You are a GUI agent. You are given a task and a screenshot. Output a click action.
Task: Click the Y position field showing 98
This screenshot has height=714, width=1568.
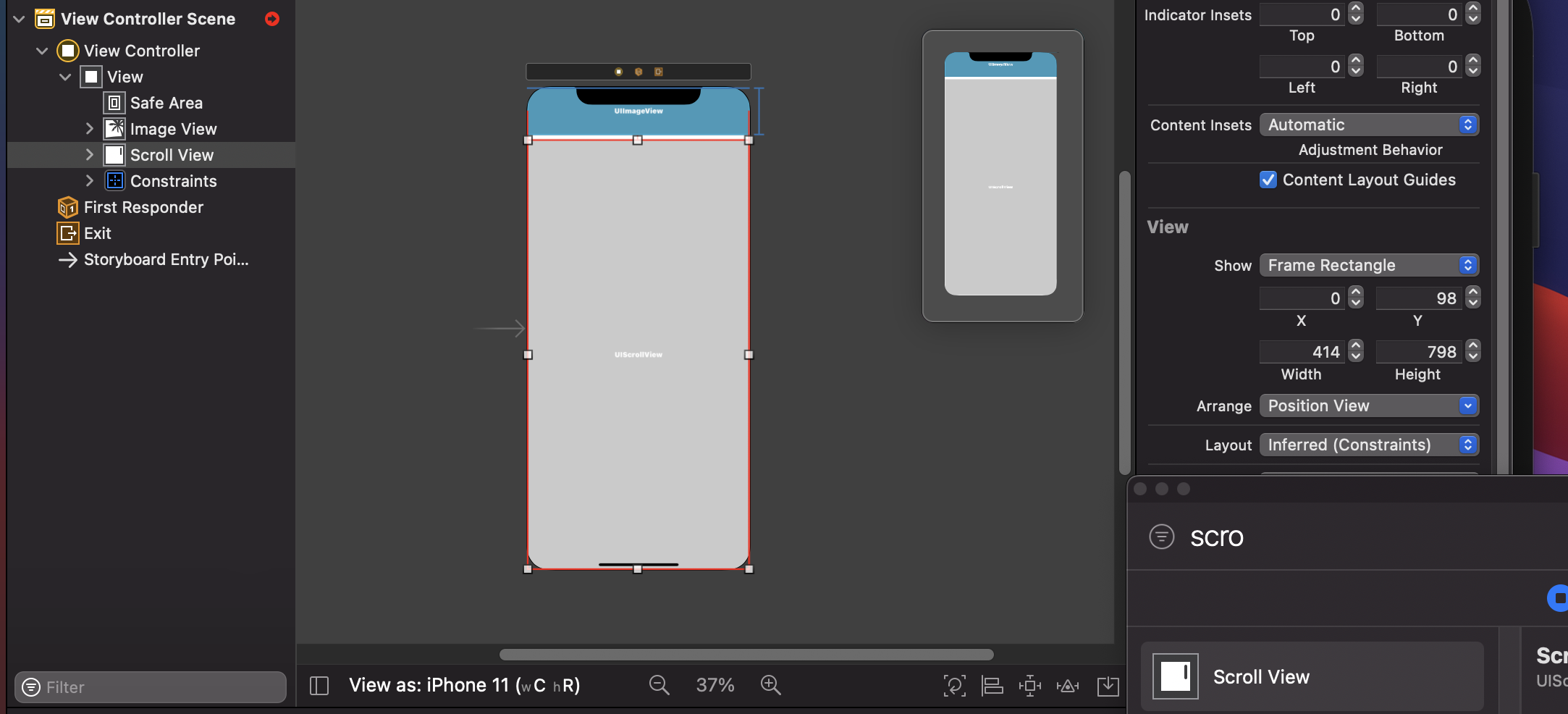(1419, 298)
